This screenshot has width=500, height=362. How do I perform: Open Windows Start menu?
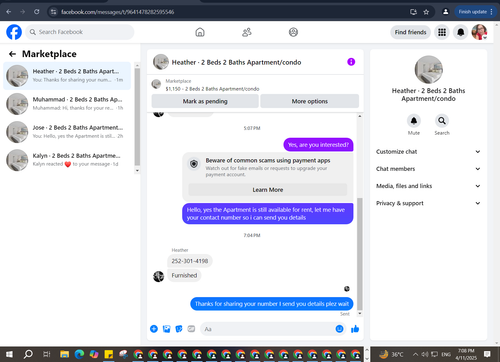pyautogui.click(x=9, y=354)
